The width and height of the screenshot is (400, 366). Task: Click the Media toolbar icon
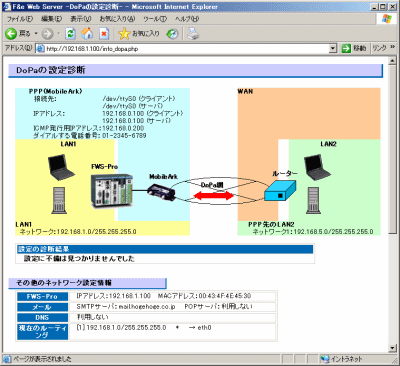[x=172, y=33]
